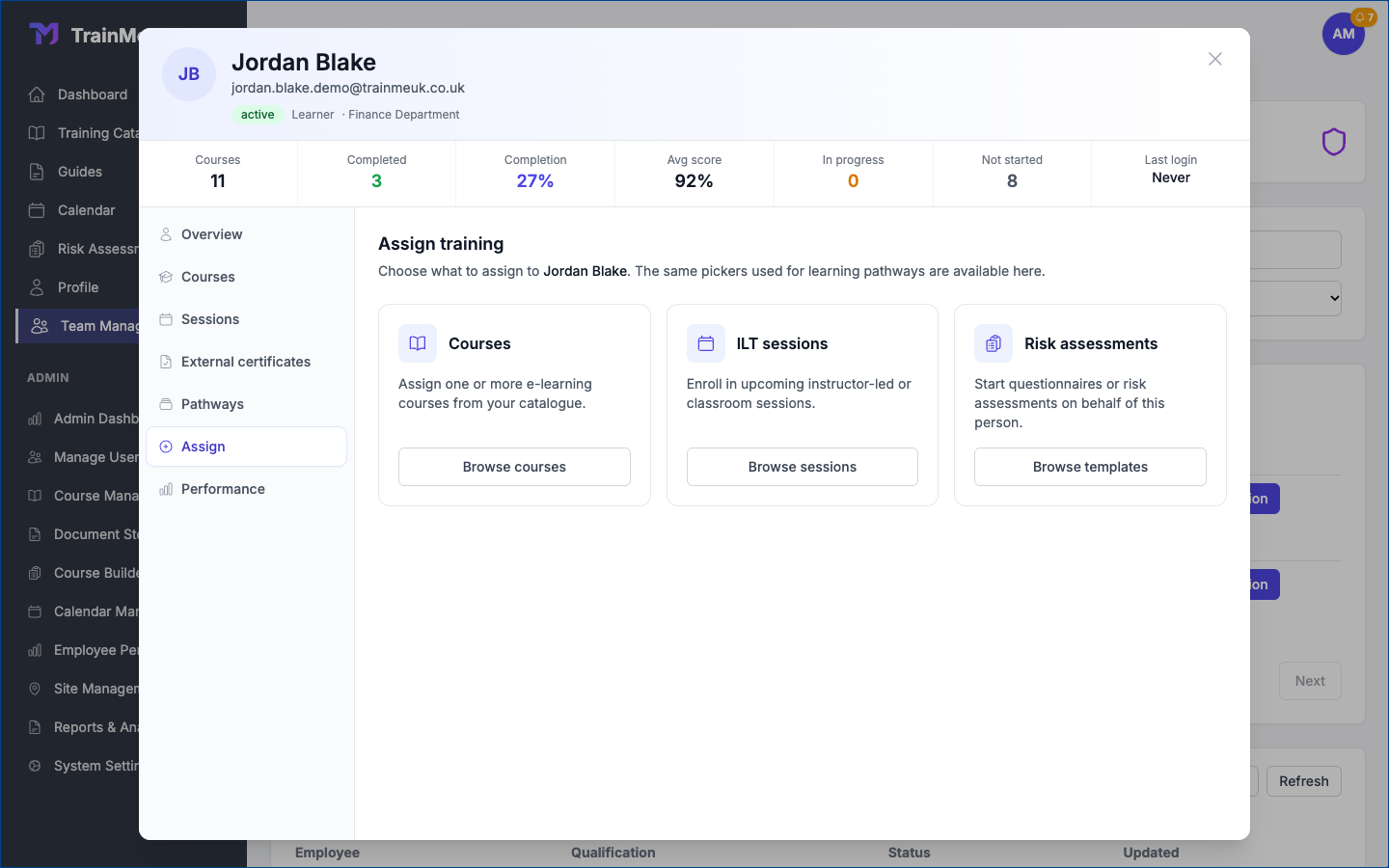Click the Status column header in background table
Viewport: 1389px width, 868px height.
point(910,853)
